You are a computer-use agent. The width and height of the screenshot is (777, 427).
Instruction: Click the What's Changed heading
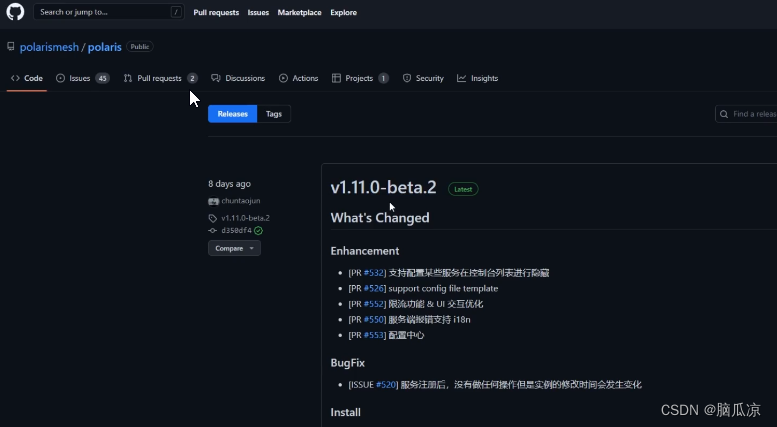380,217
